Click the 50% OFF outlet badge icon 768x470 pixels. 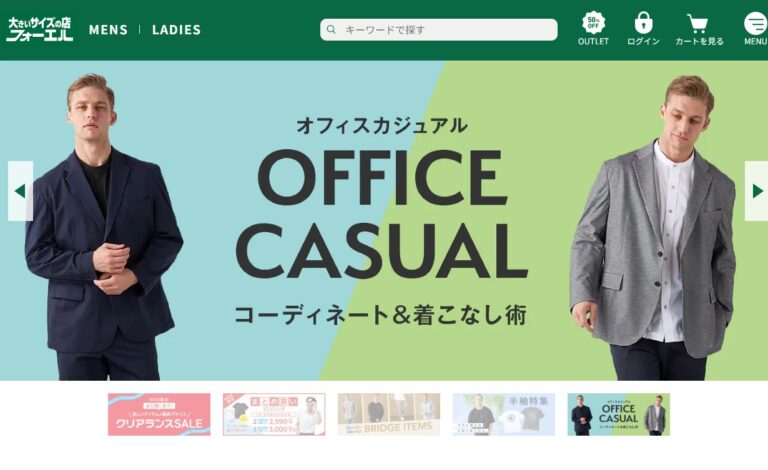[593, 23]
